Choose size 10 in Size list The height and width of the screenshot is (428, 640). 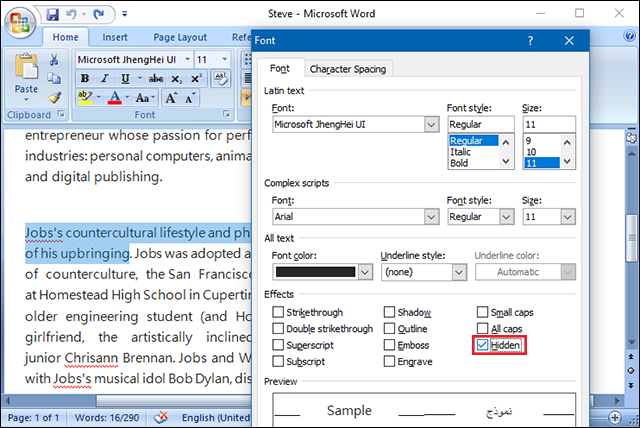coord(531,152)
